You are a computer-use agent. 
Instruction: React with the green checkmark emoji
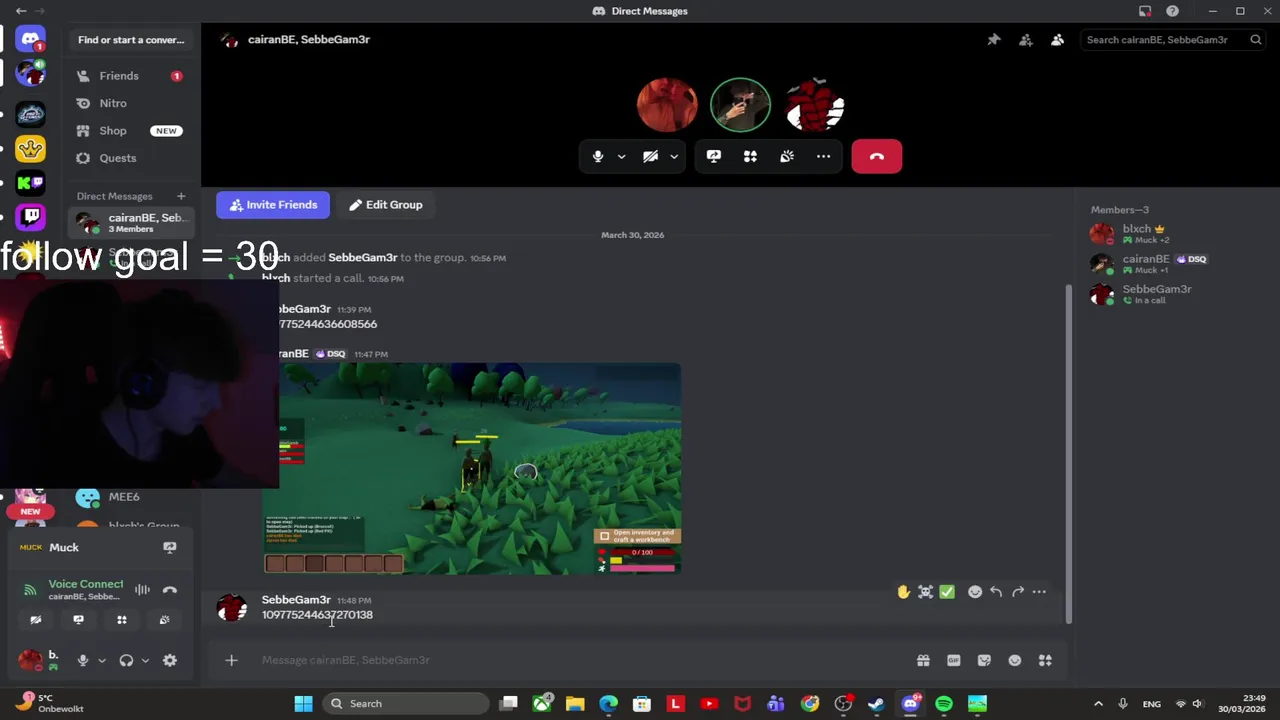[x=947, y=592]
